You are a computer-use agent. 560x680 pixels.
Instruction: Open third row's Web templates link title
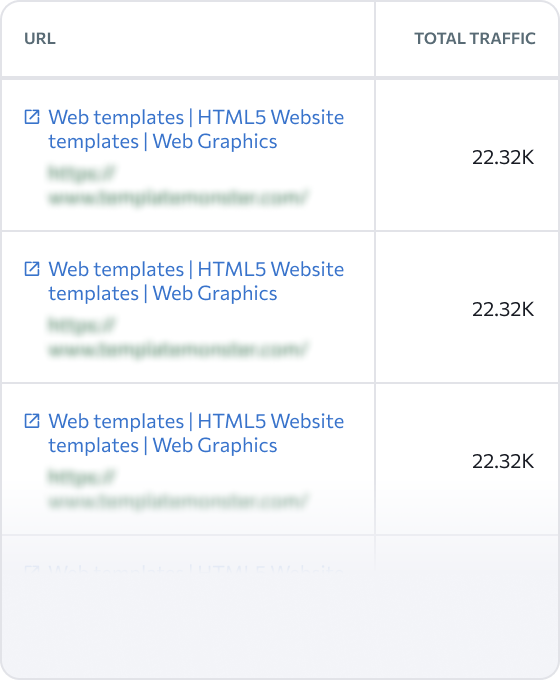[x=196, y=433]
